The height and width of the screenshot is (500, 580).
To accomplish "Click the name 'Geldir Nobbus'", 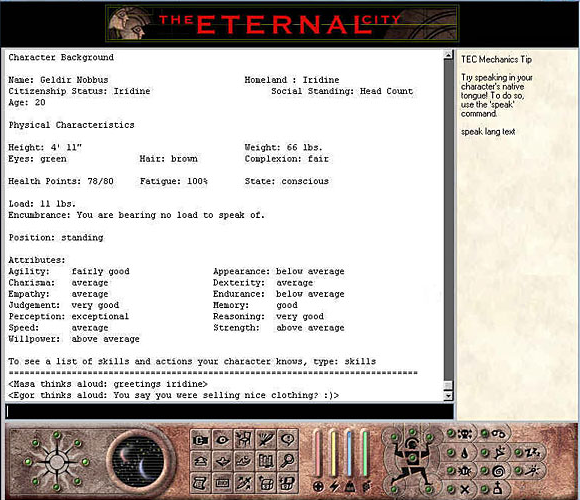I will point(74,80).
